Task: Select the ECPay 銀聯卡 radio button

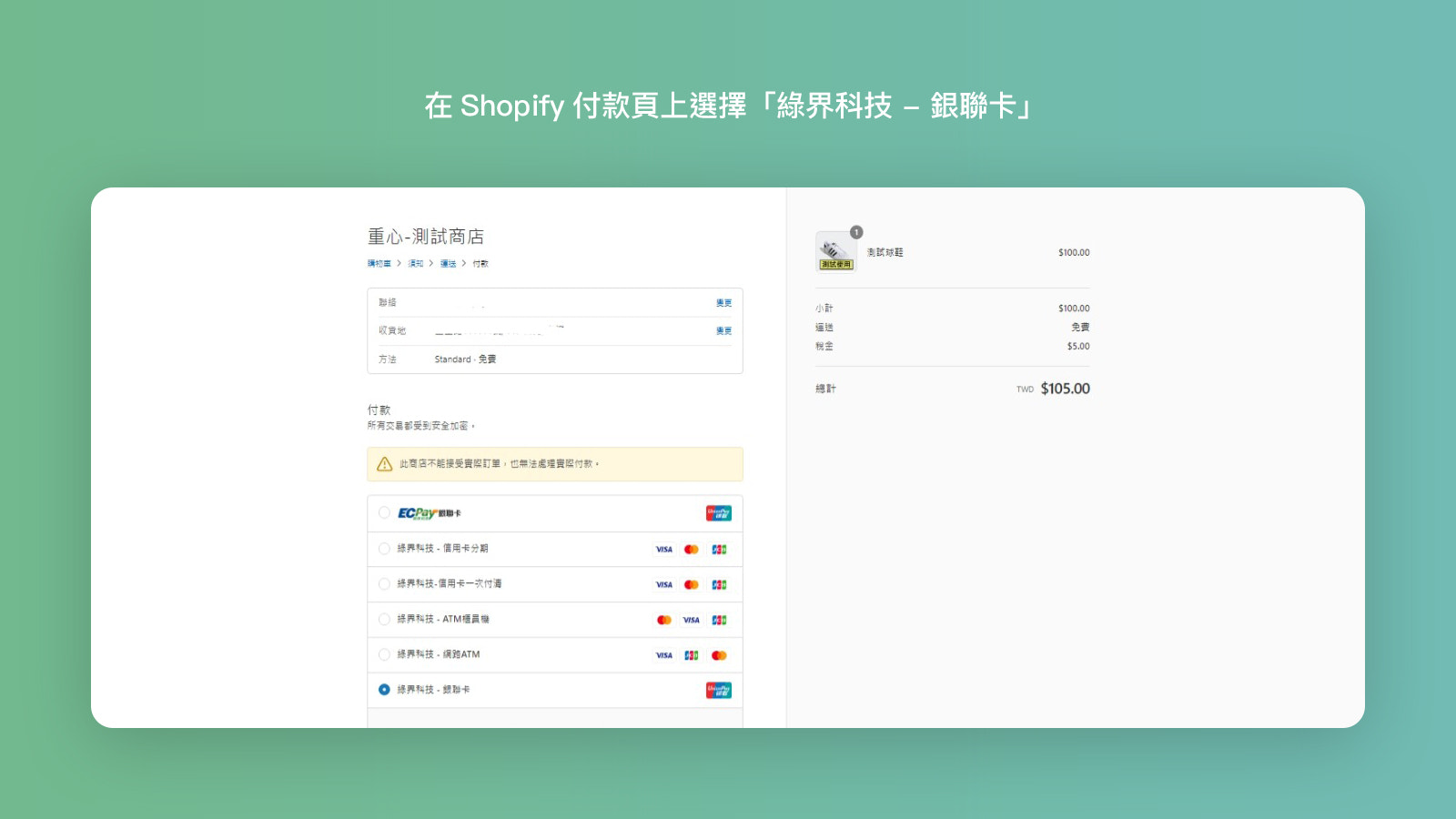Action: pos(384,513)
